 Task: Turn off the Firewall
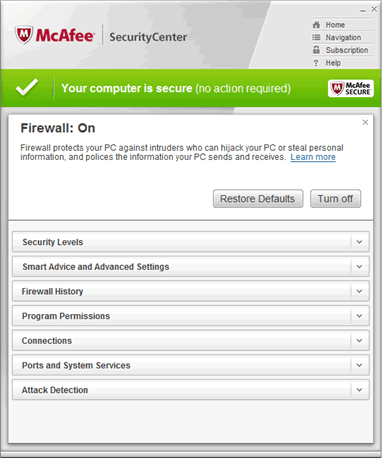pyautogui.click(x=335, y=199)
